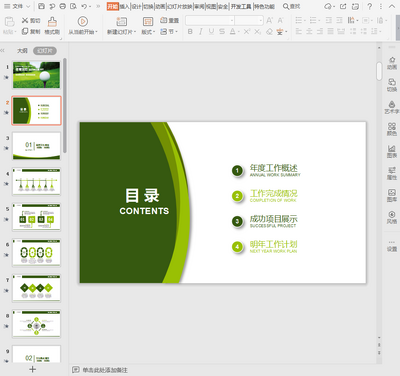Click the New Slide (新建幻灯片) icon
Viewport: 400px width, 376px height.
coord(121,22)
